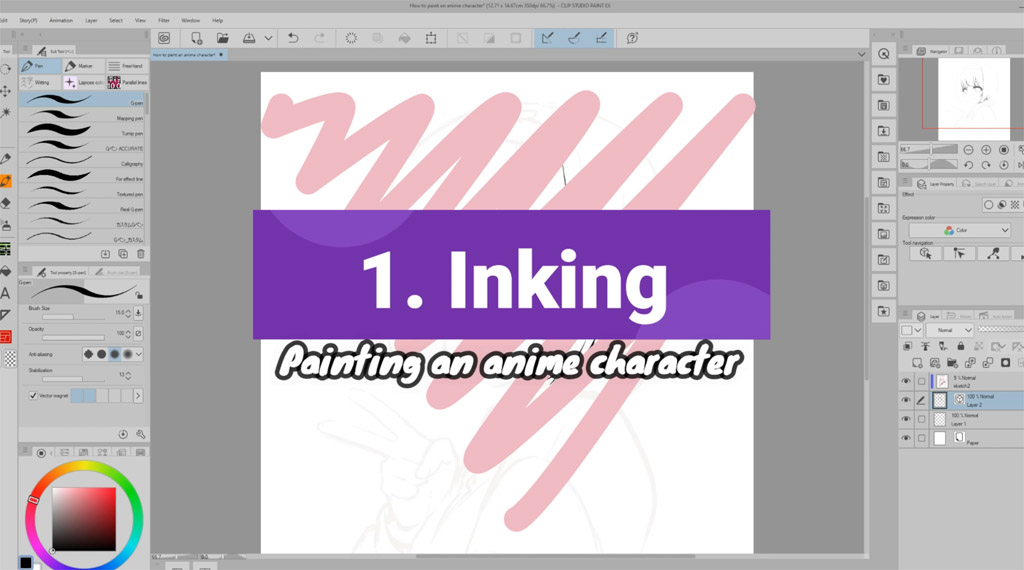Screen dimensions: 1024x570
Task: Open file using the folder icon
Action: (223, 38)
